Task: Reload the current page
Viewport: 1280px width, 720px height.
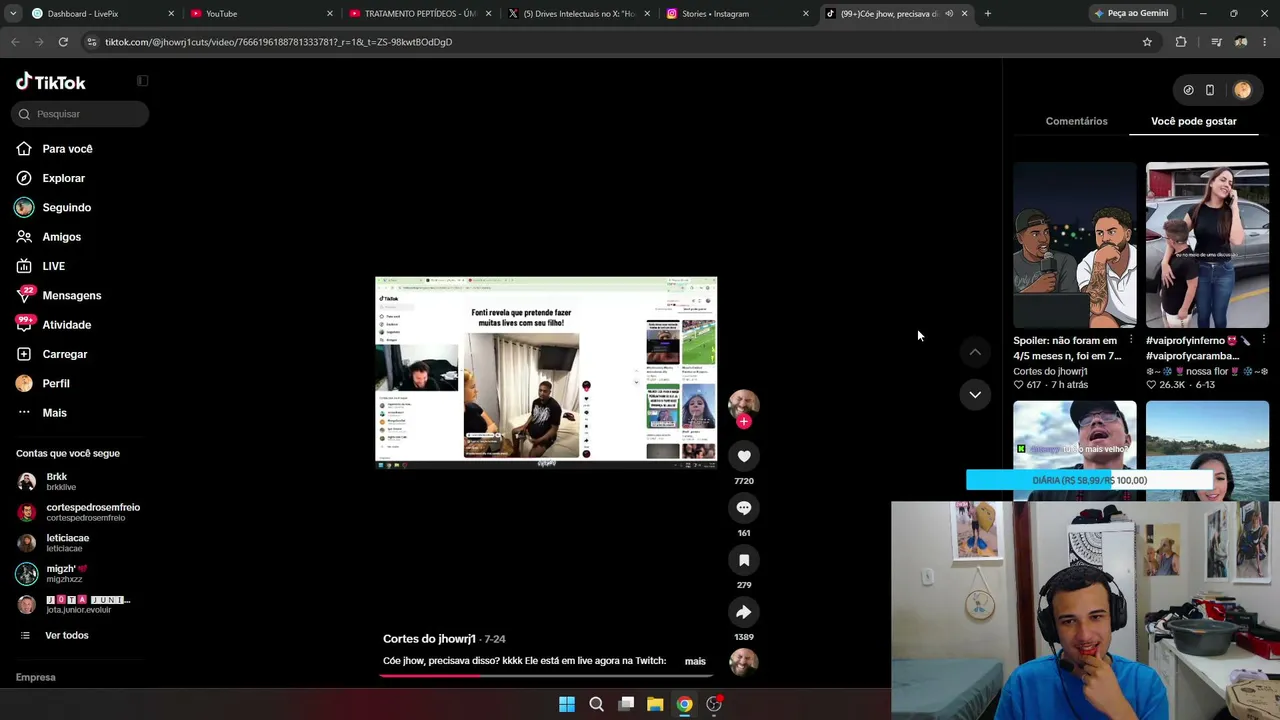Action: point(63,42)
